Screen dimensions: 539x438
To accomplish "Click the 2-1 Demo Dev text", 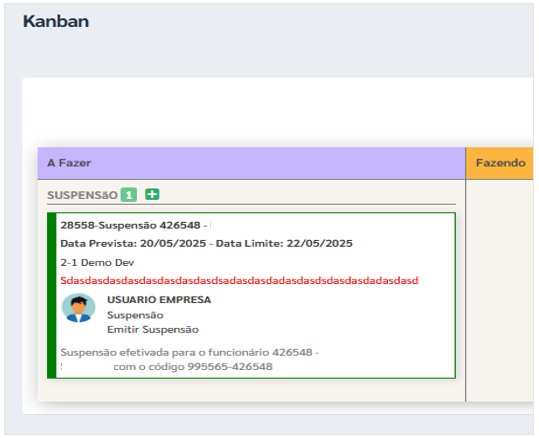I will point(97,263).
